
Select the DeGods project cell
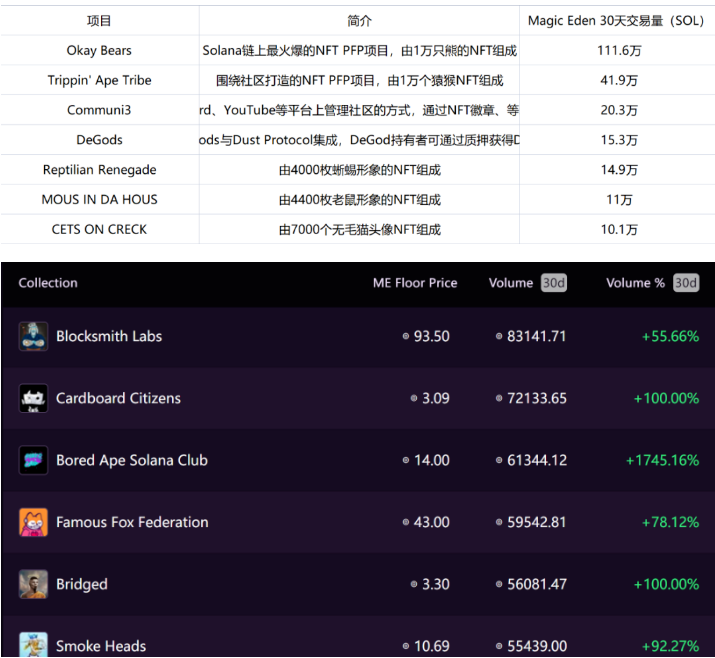pos(99,140)
